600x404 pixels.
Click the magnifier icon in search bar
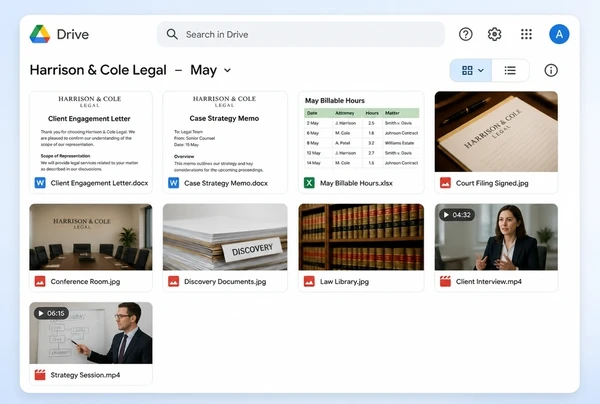point(172,34)
